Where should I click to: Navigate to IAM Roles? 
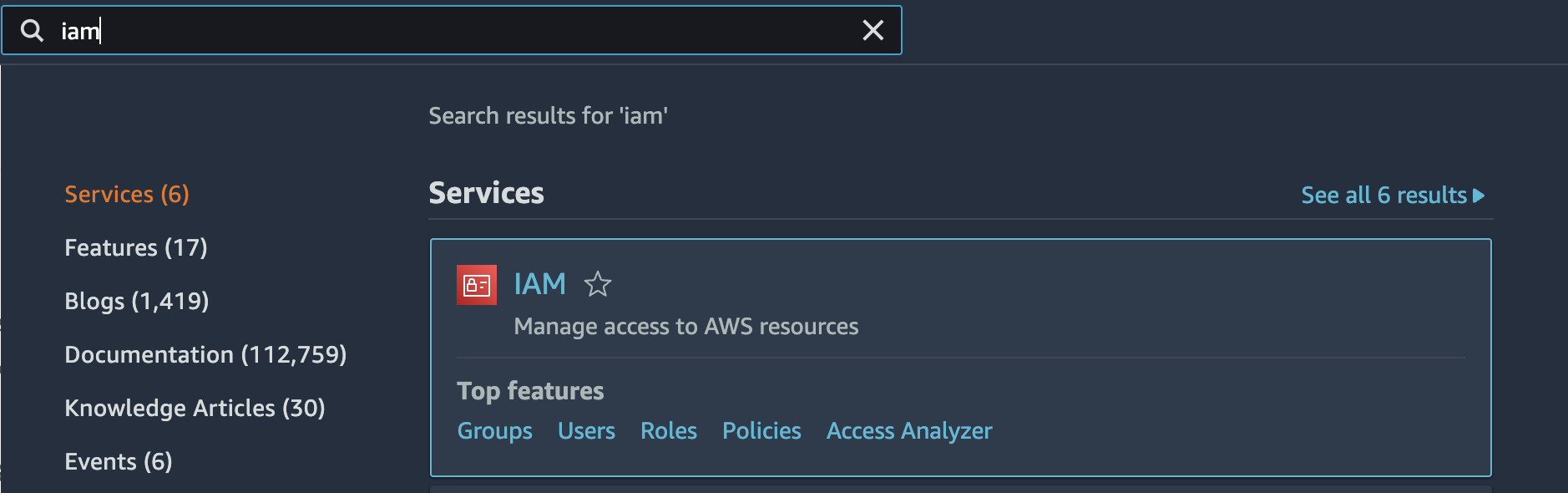tap(668, 430)
